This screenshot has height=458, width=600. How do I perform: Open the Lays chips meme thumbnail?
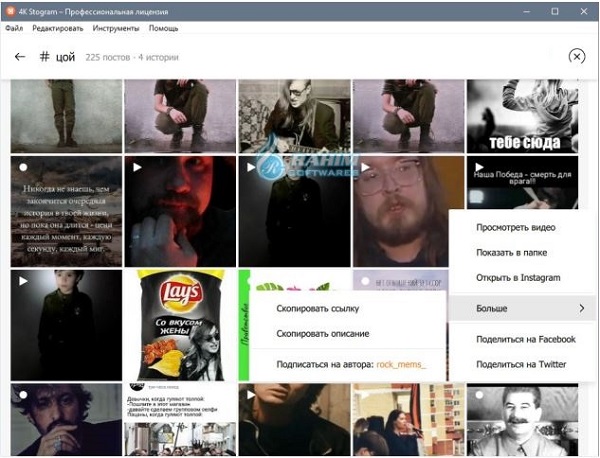click(x=181, y=325)
